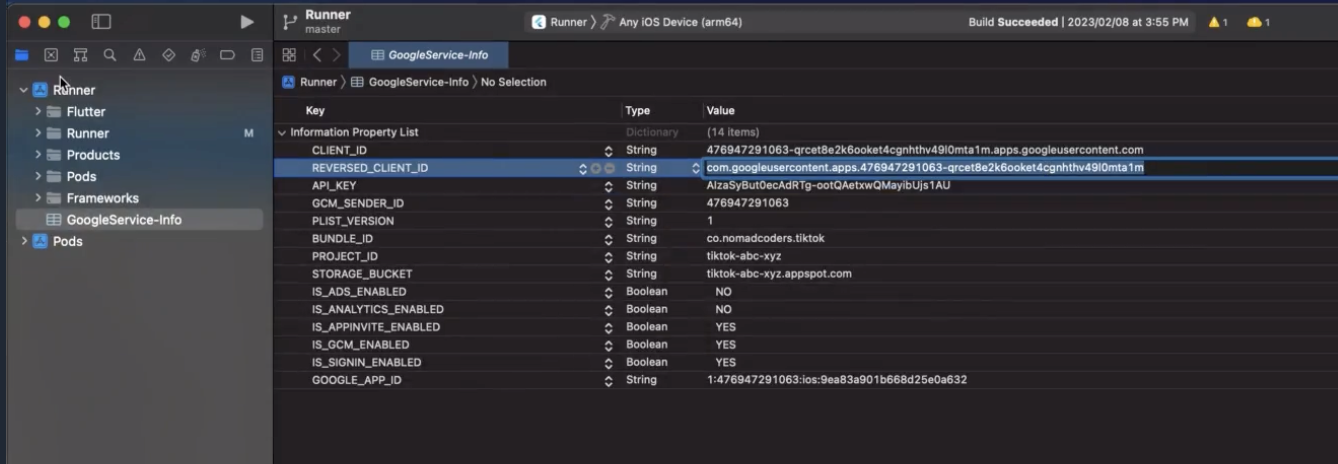Click the co.nomadcoders.tiktok bundle value

coord(765,239)
